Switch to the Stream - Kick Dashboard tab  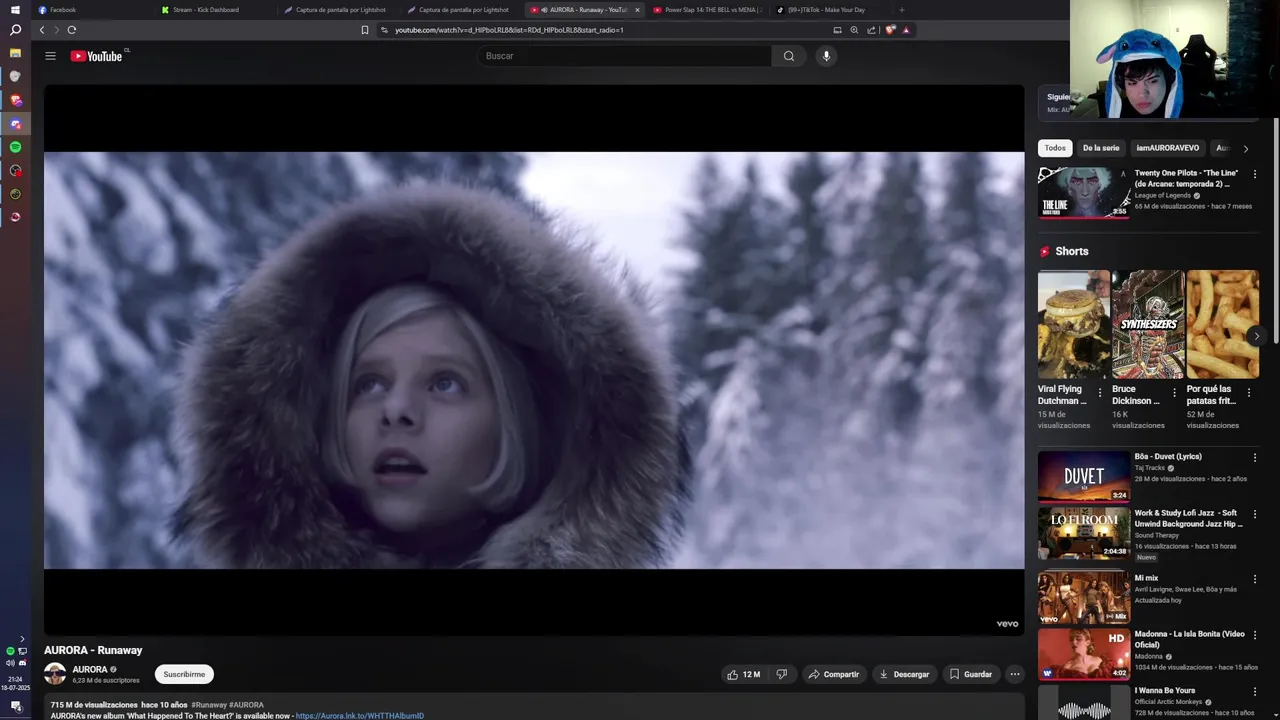(x=206, y=10)
